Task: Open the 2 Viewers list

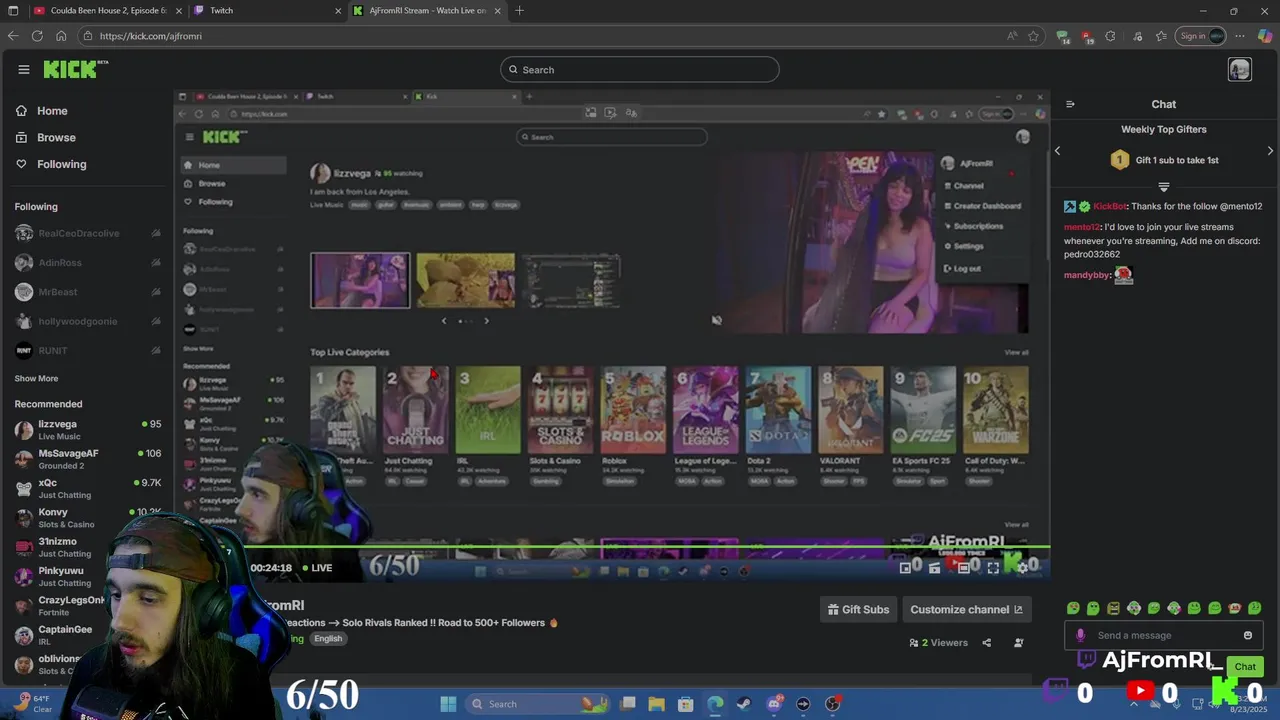Action: point(938,643)
